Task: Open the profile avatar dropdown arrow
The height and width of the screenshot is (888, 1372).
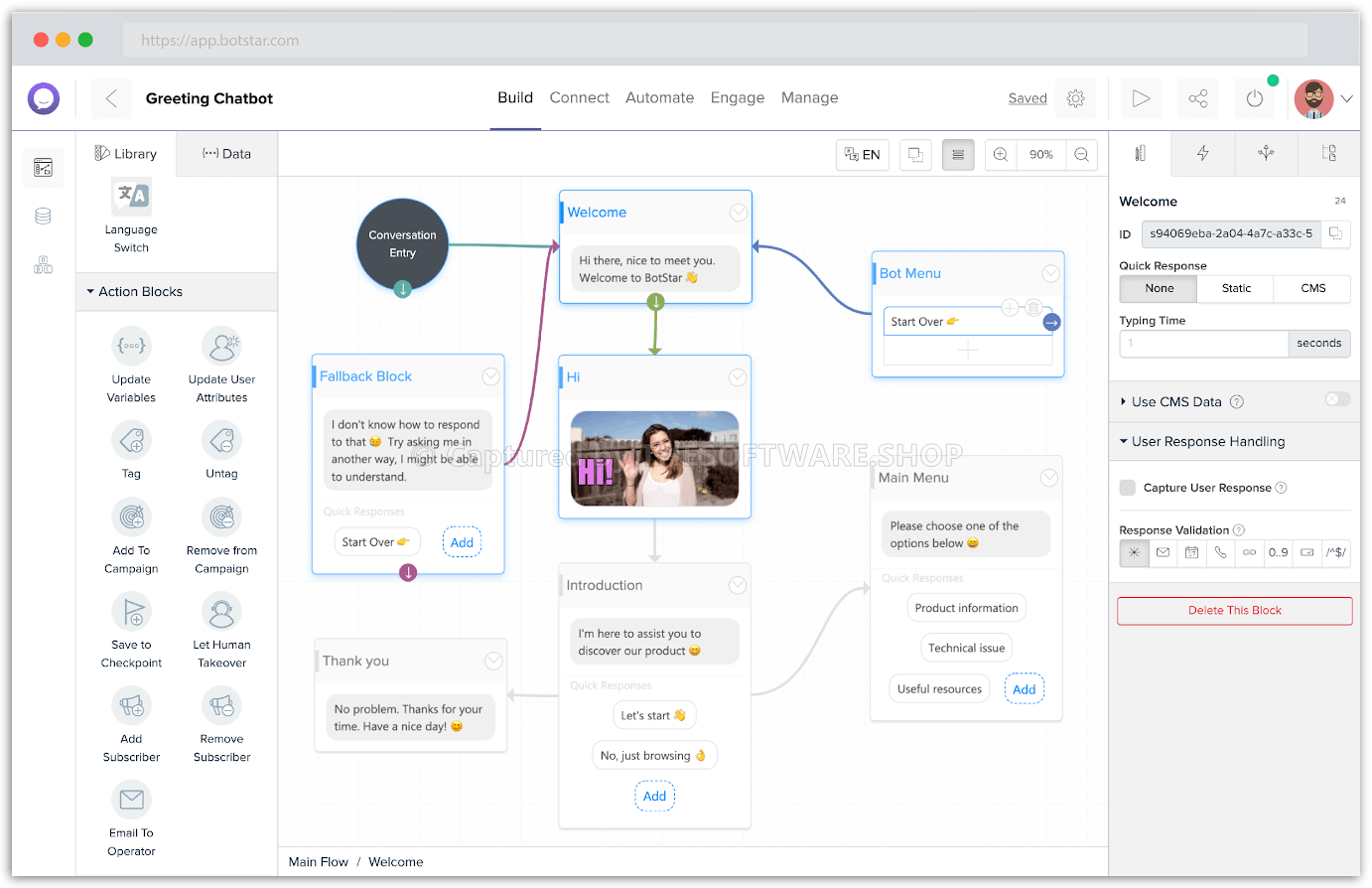Action: click(x=1346, y=98)
